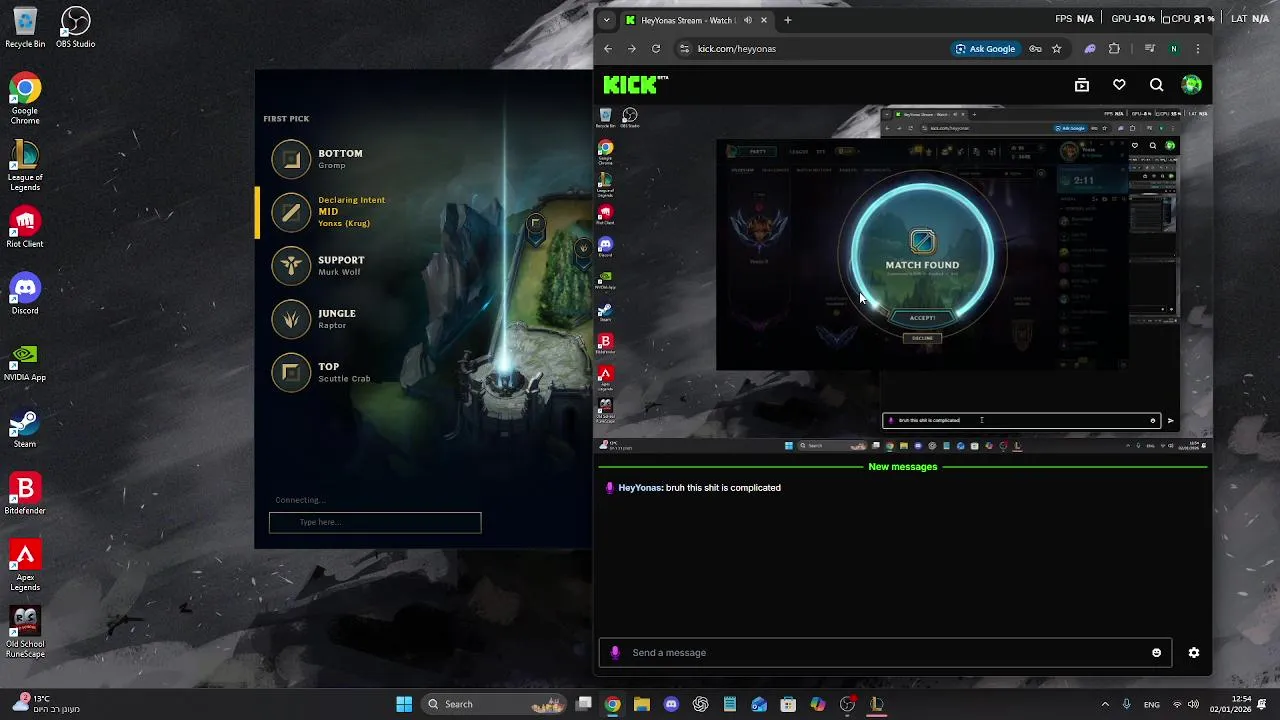
Task: Click the taskbar Search box
Action: pos(495,704)
